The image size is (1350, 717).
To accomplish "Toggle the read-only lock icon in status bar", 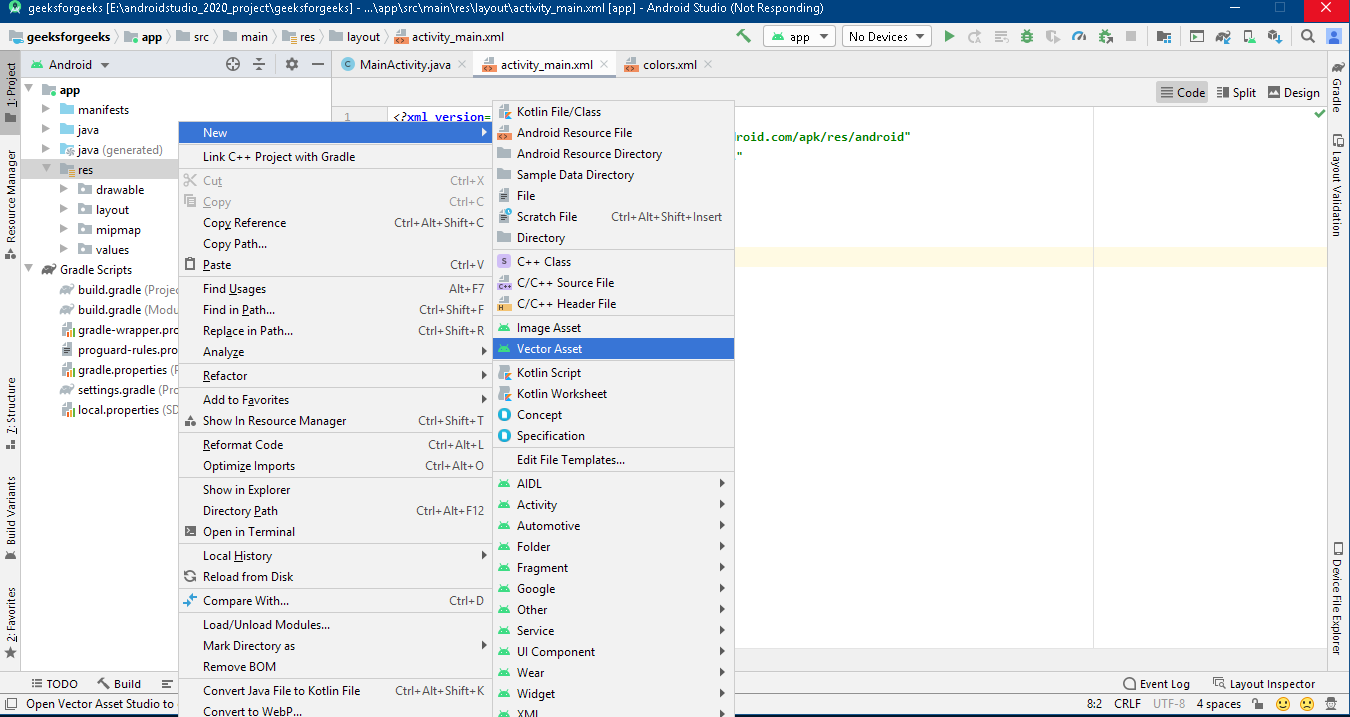I will pyautogui.click(x=1258, y=704).
